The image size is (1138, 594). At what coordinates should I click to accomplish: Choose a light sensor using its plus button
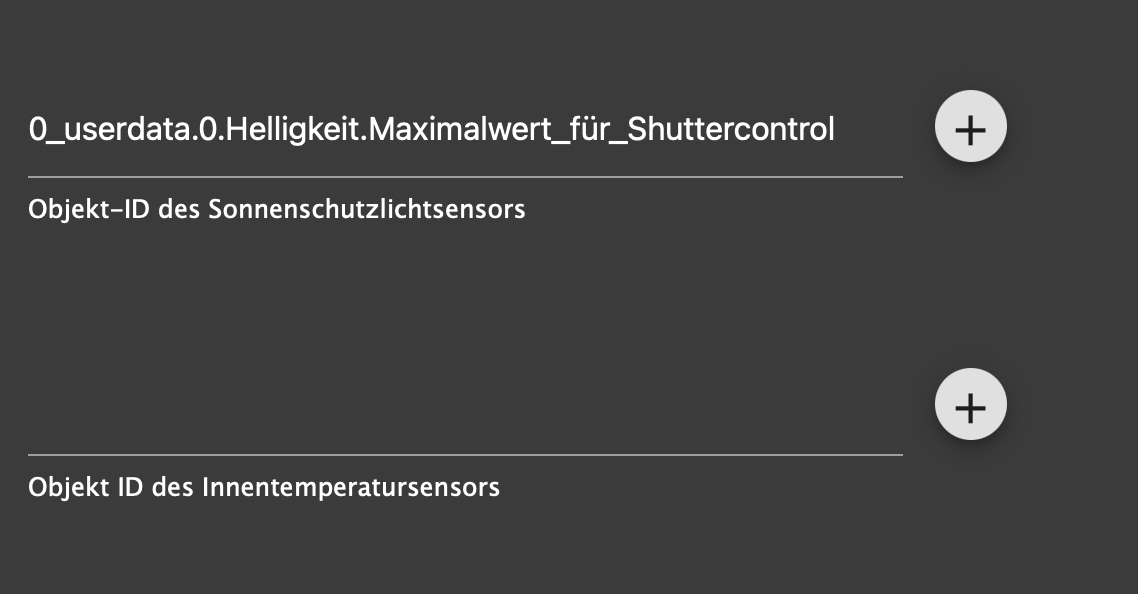click(x=970, y=127)
